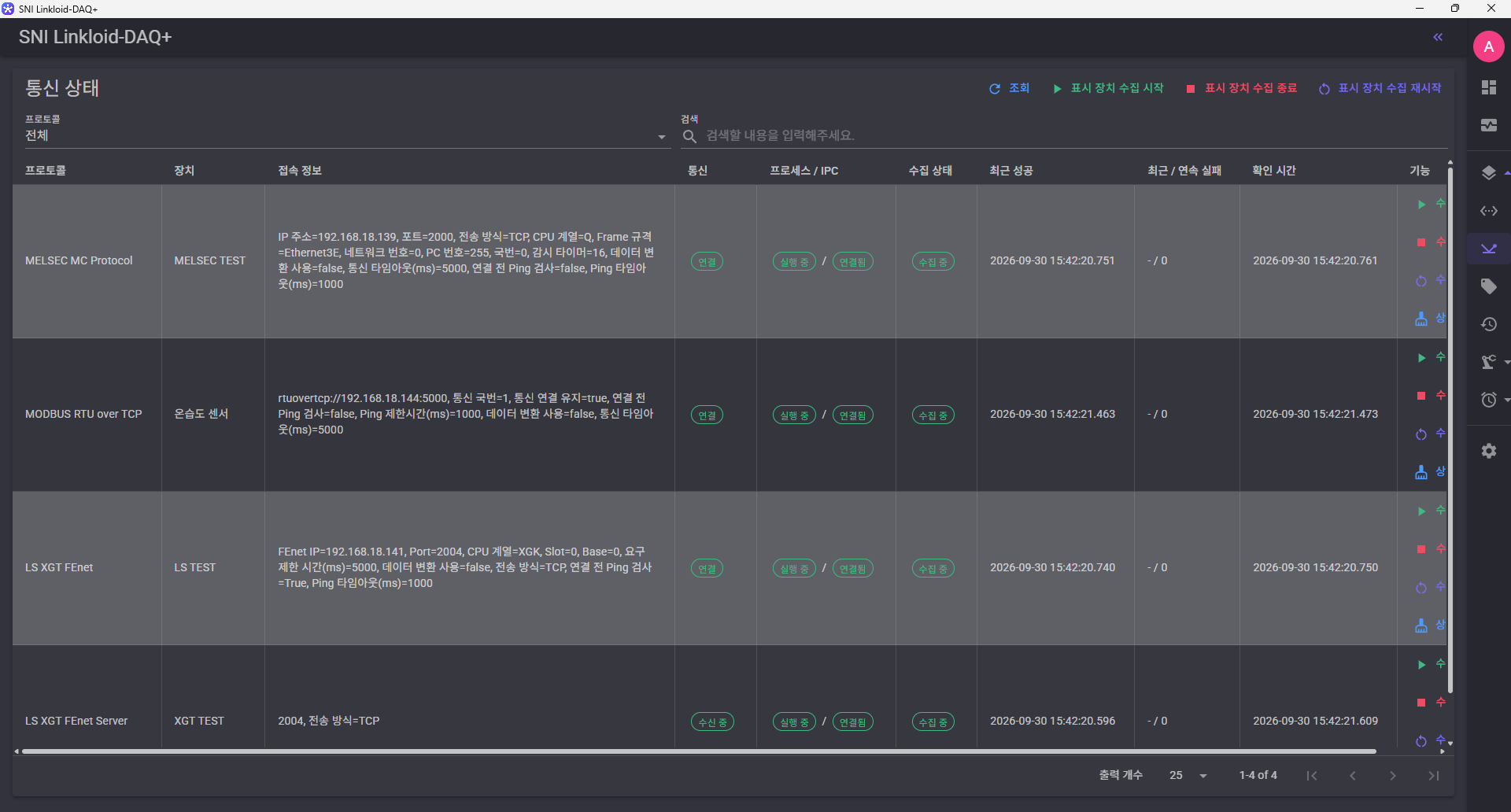Open the 출력 개수 25 rows dropdown
The image size is (1511, 812).
(1188, 776)
